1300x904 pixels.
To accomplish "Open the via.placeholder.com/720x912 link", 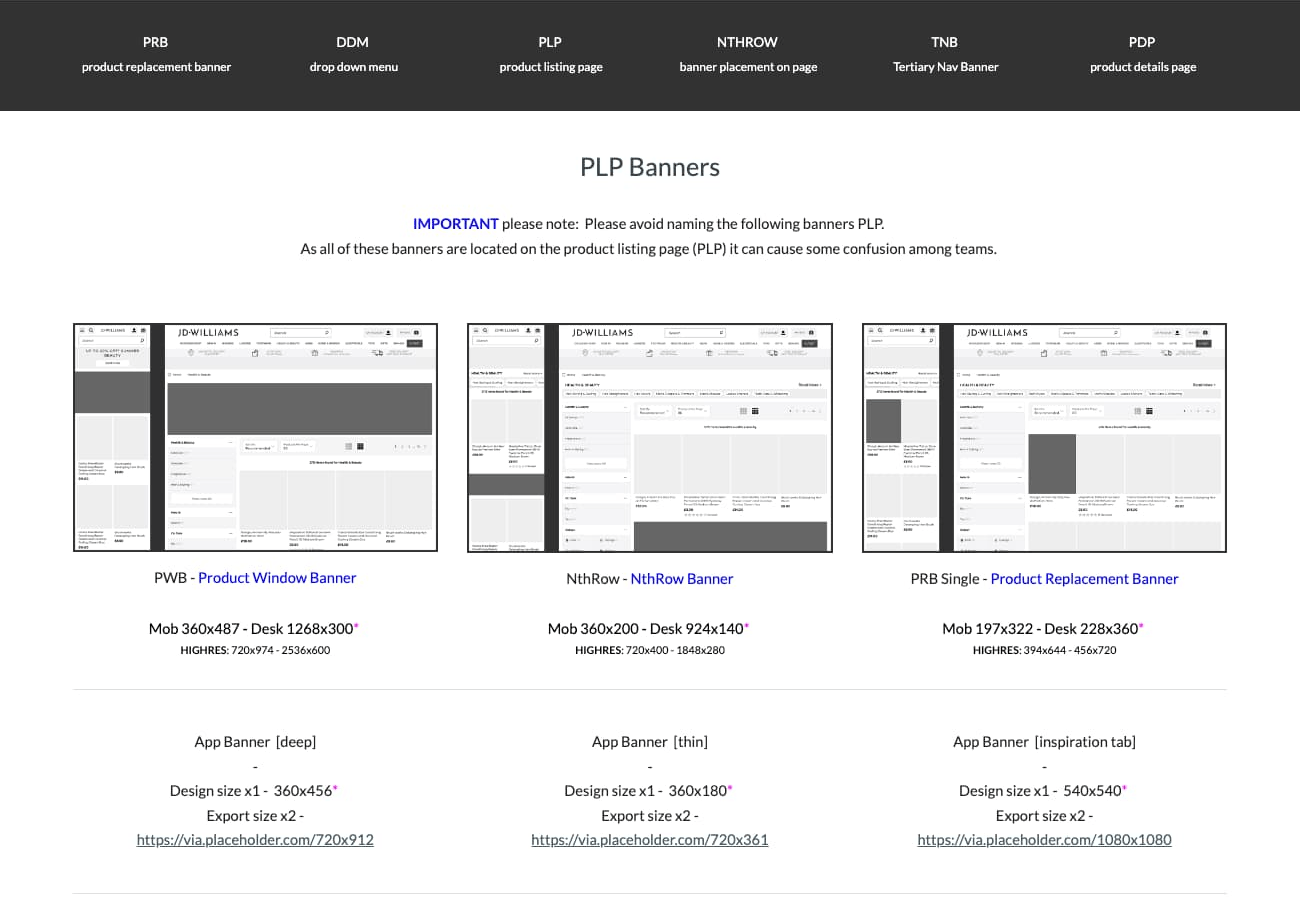I will [255, 840].
